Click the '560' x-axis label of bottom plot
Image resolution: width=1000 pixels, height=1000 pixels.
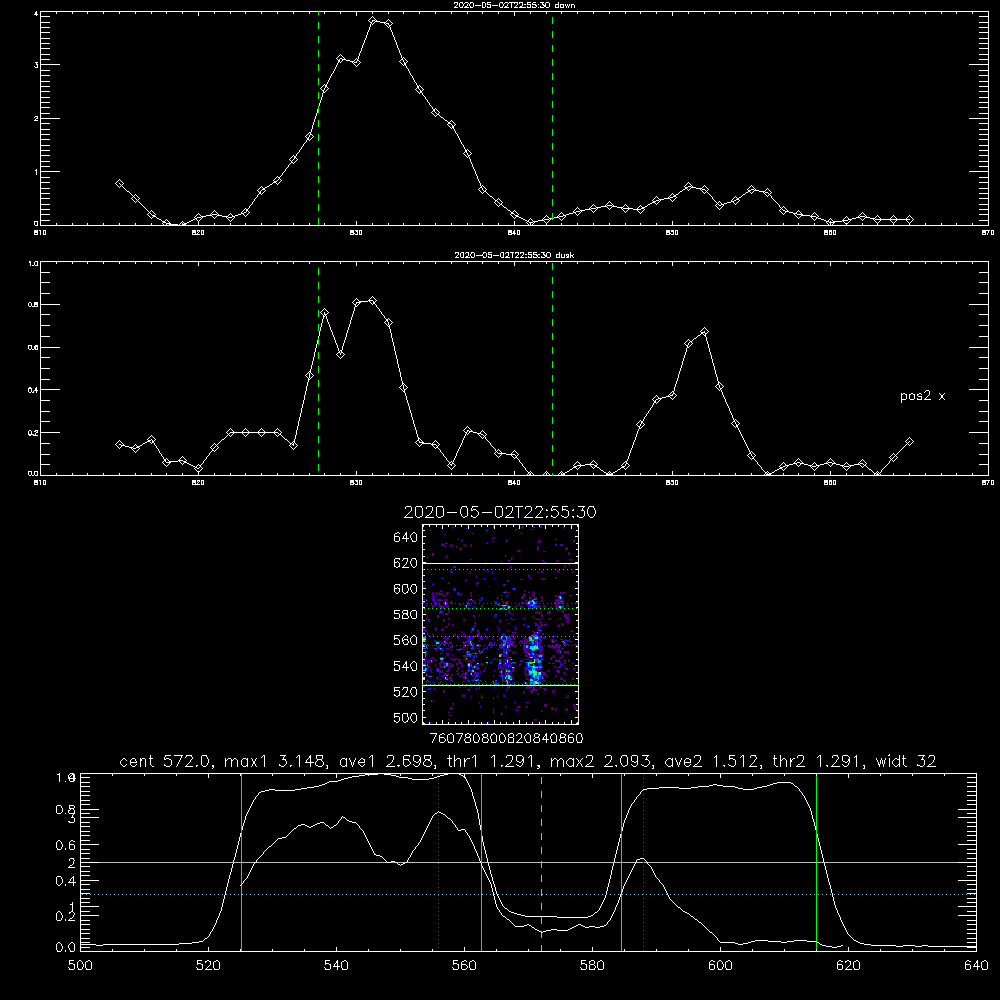coord(464,966)
